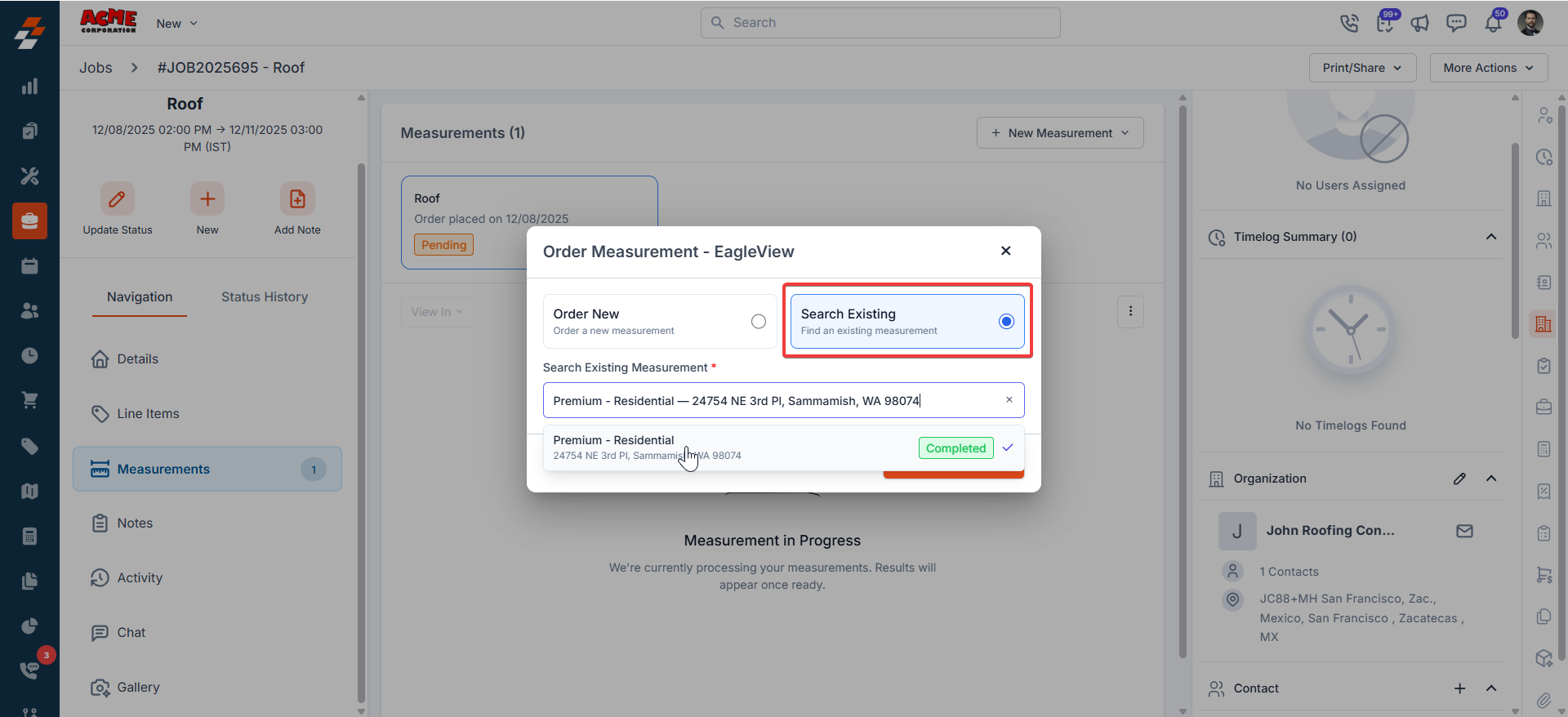This screenshot has height=717, width=1568.
Task: Click the Add Note icon
Action: point(297,198)
